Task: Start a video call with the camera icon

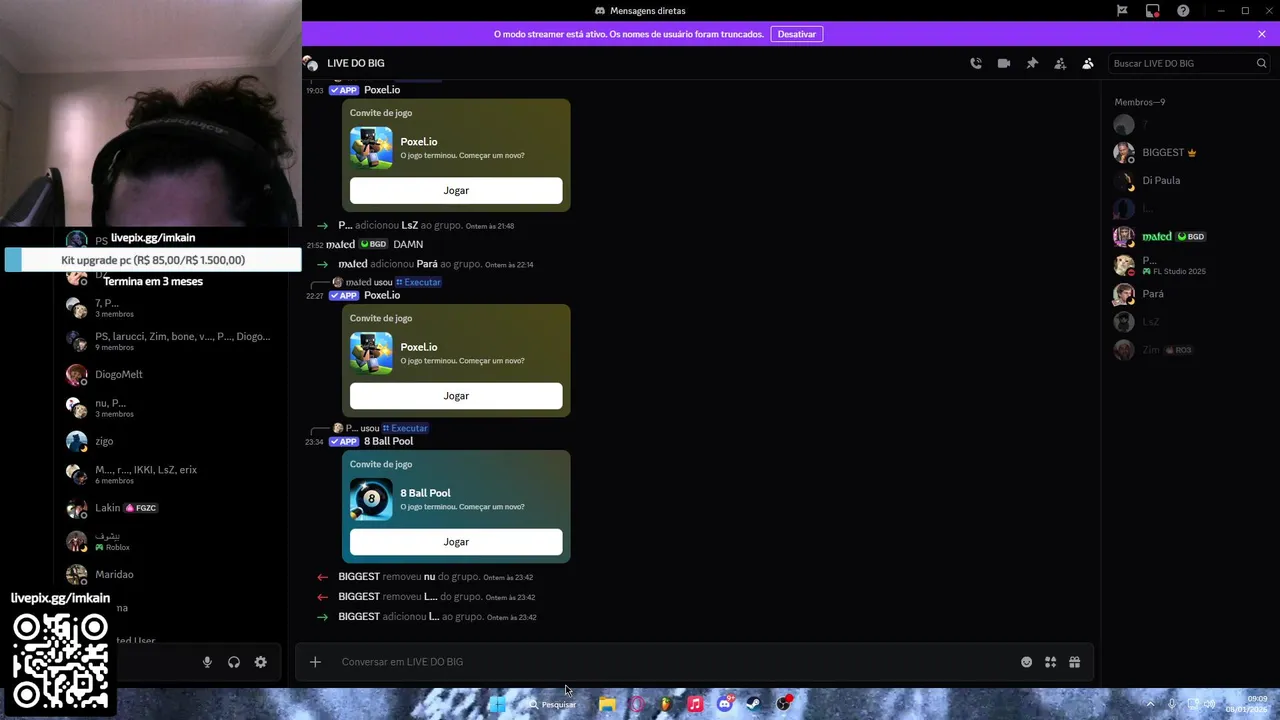Action: coord(1004,63)
